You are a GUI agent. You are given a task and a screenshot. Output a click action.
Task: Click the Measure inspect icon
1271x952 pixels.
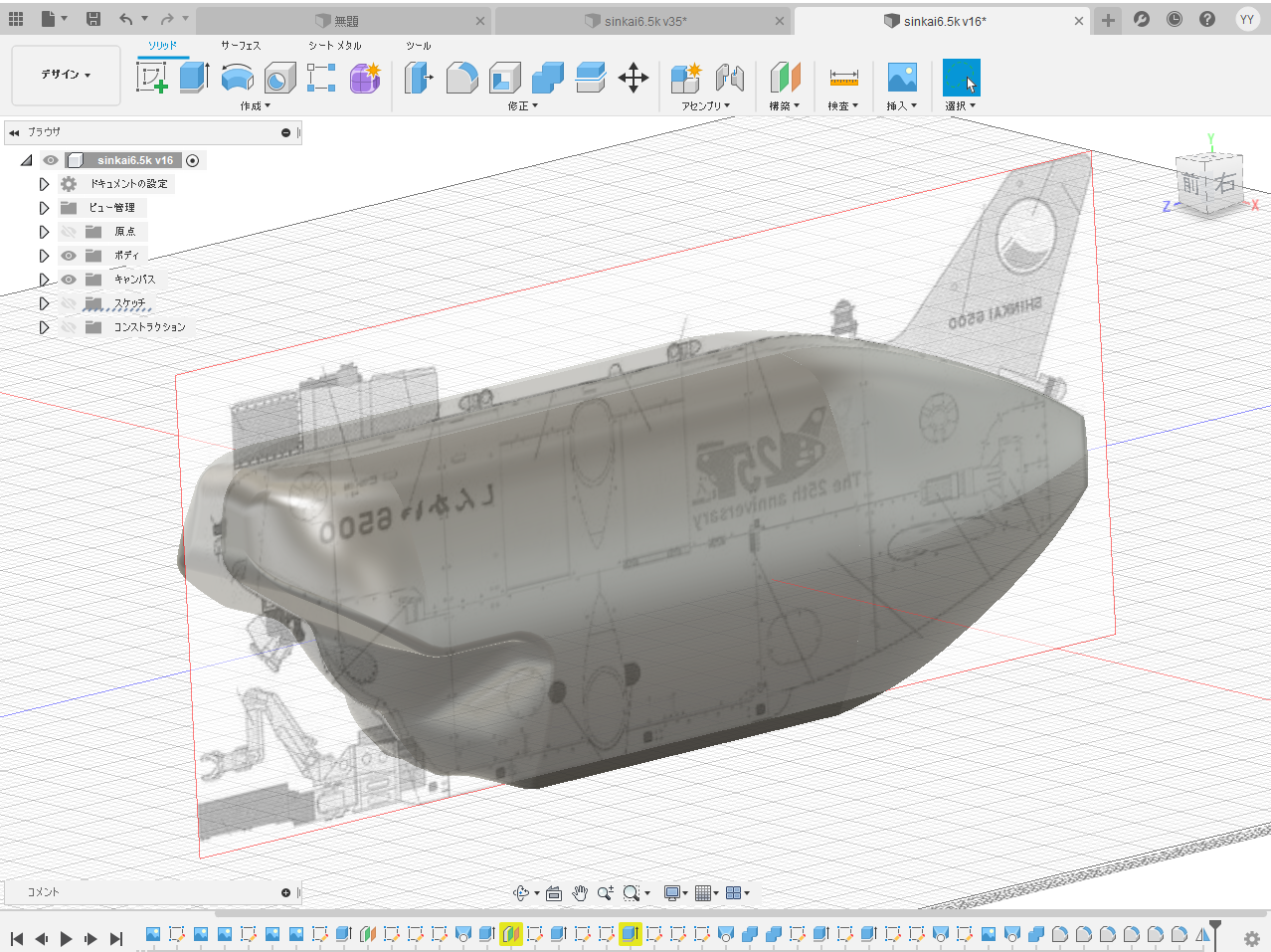pyautogui.click(x=843, y=78)
